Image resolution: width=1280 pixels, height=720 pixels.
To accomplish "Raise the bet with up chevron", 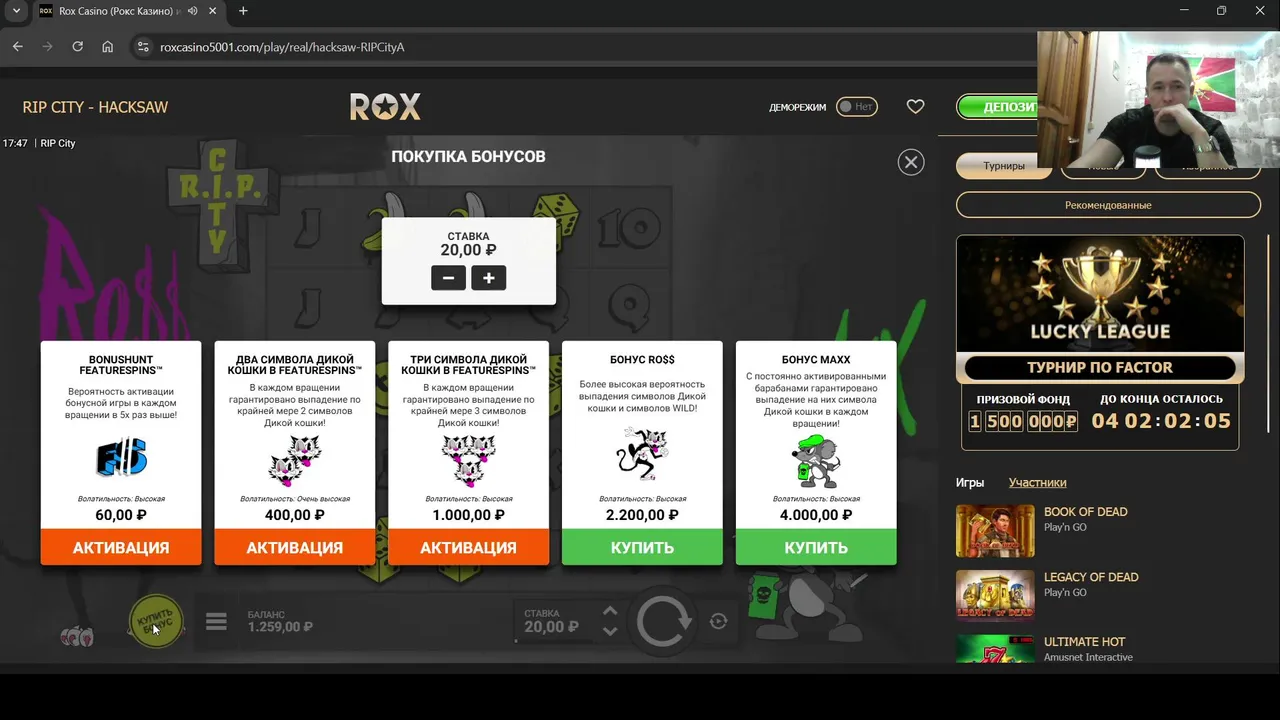I will (x=610, y=611).
